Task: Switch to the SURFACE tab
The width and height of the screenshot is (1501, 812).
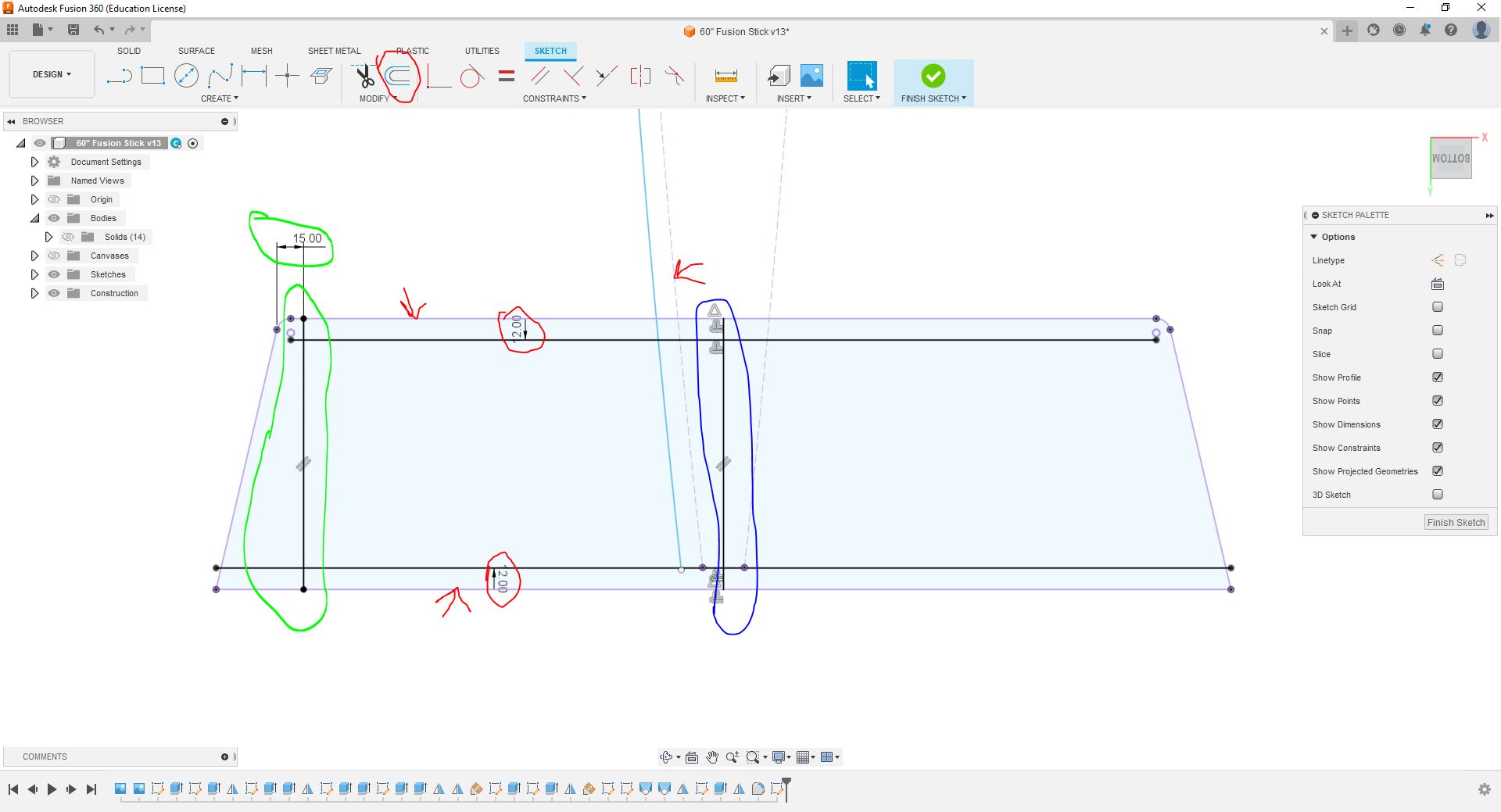Action: coord(196,51)
